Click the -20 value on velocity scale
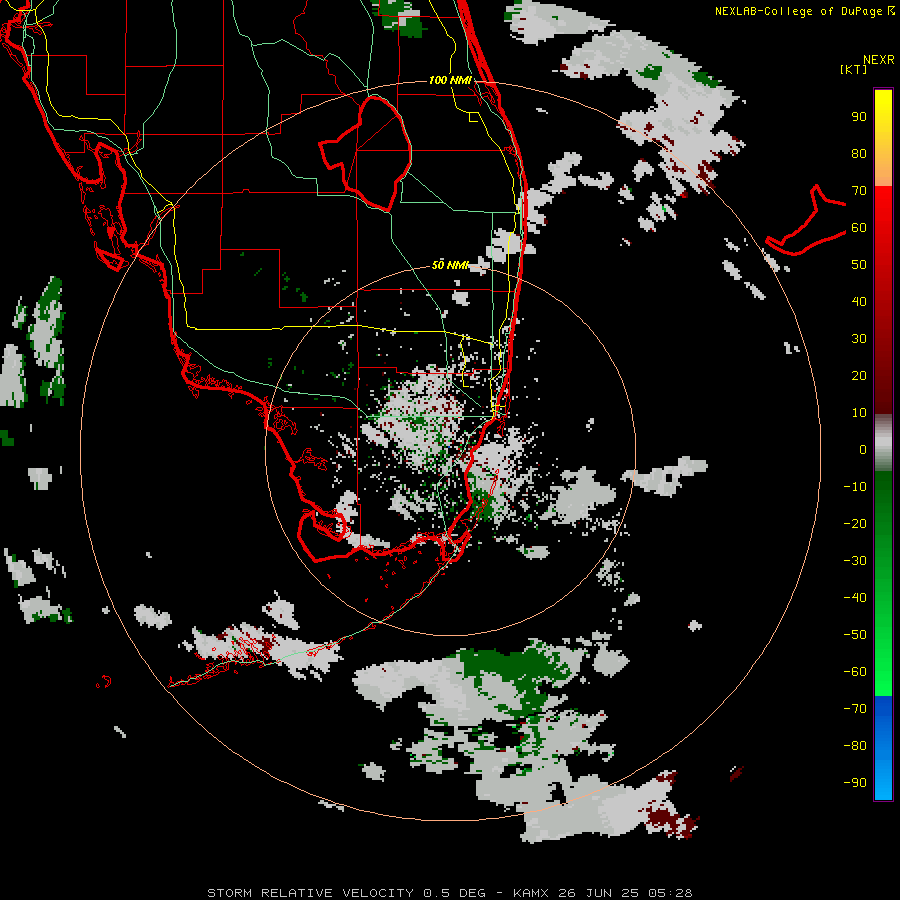The height and width of the screenshot is (900, 900). click(855, 524)
